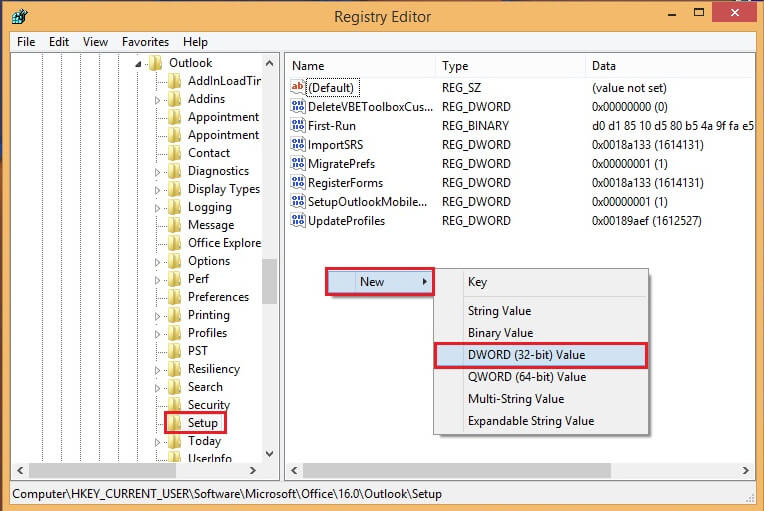Click the tree pane scroll down arrow
The width and height of the screenshot is (764, 511).
coord(269,454)
